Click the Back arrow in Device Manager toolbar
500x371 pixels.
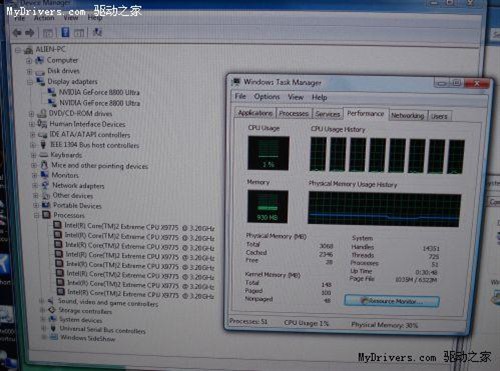(x=17, y=33)
